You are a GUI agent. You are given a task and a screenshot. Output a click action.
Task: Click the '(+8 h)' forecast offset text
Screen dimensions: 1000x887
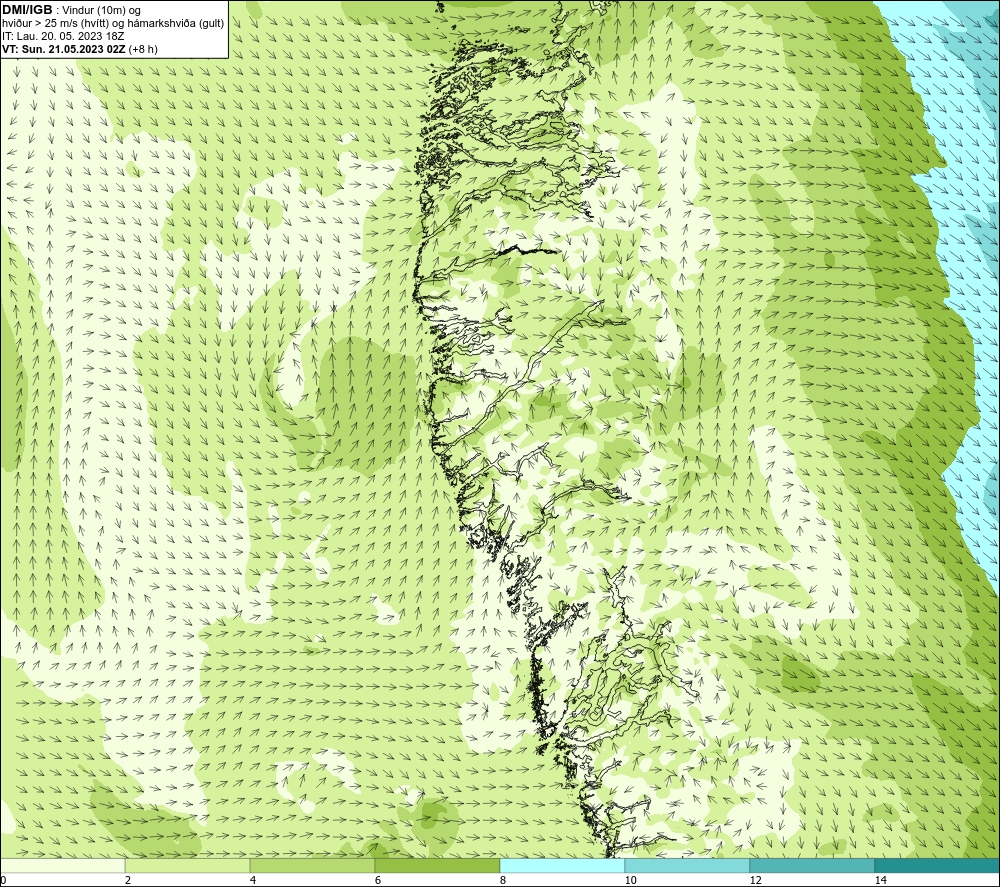click(x=143, y=49)
